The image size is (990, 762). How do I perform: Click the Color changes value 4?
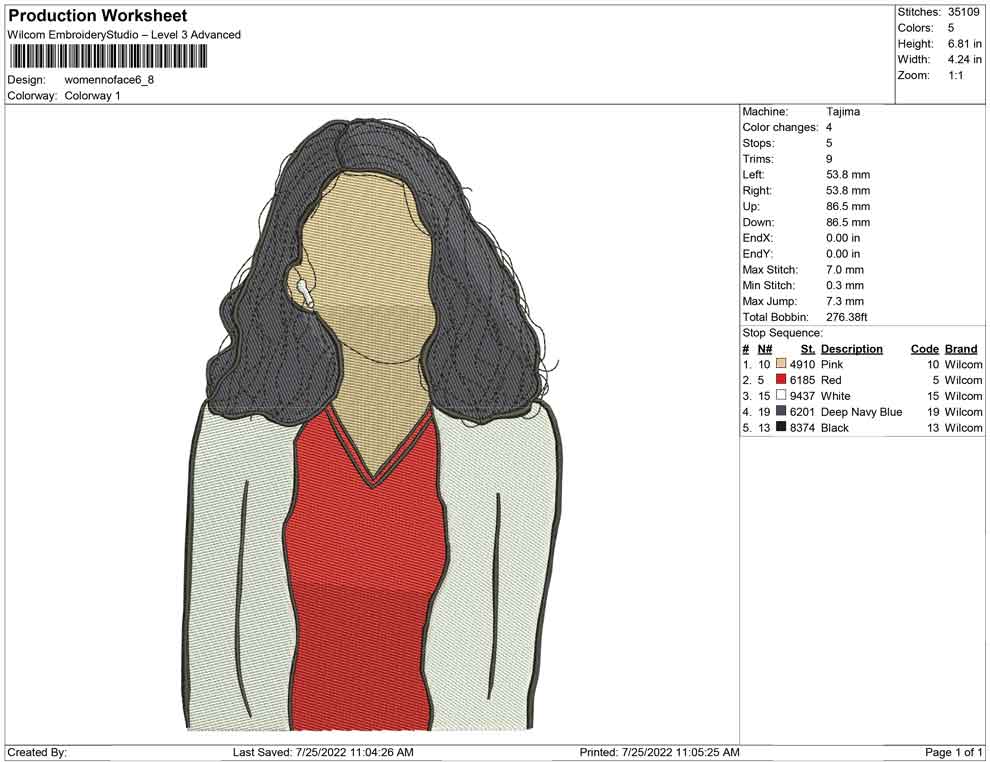coord(829,128)
